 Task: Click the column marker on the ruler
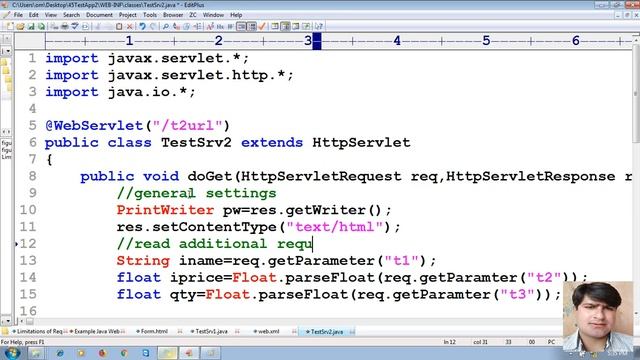coord(317,41)
